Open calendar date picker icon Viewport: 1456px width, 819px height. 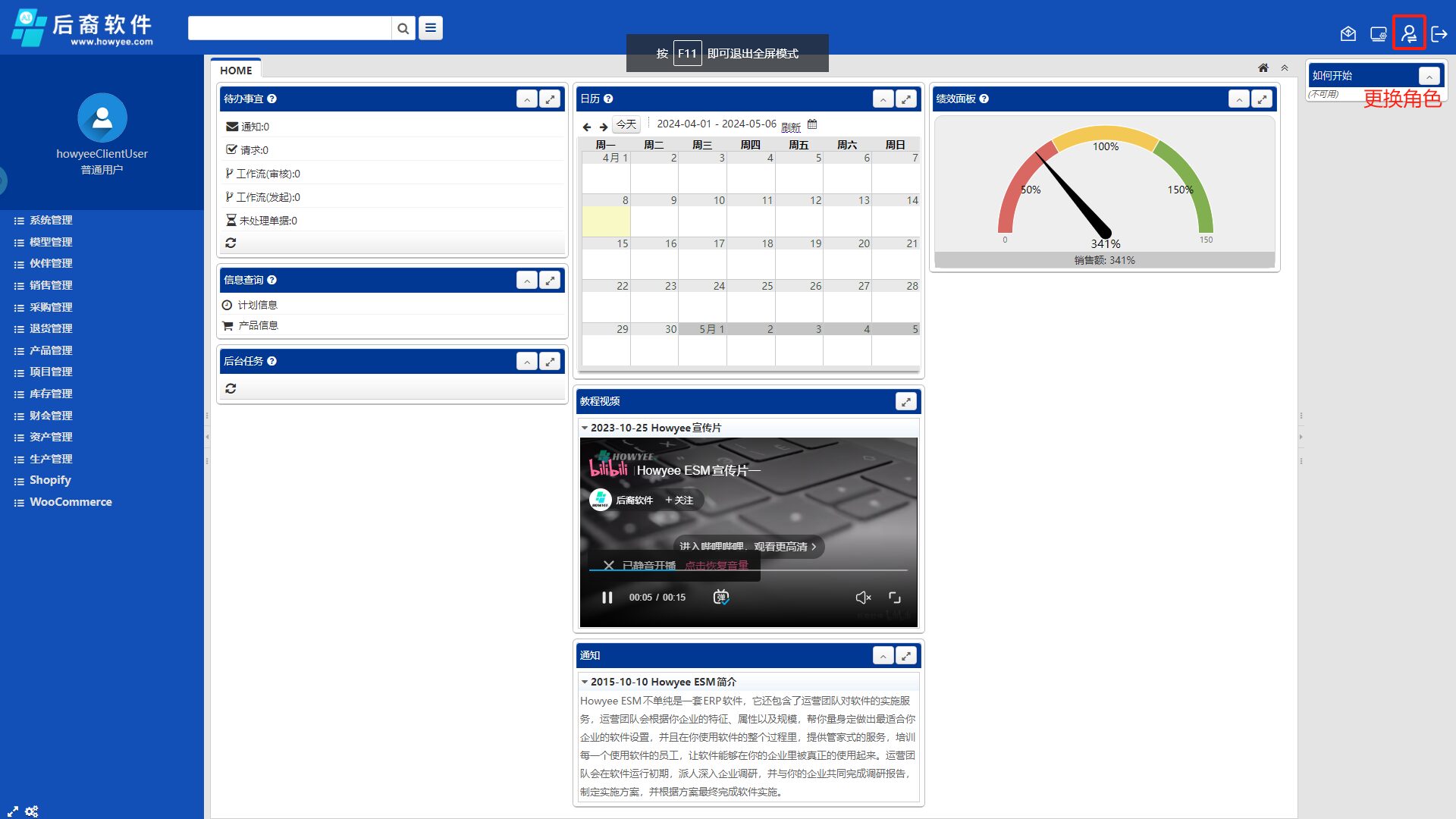point(812,124)
